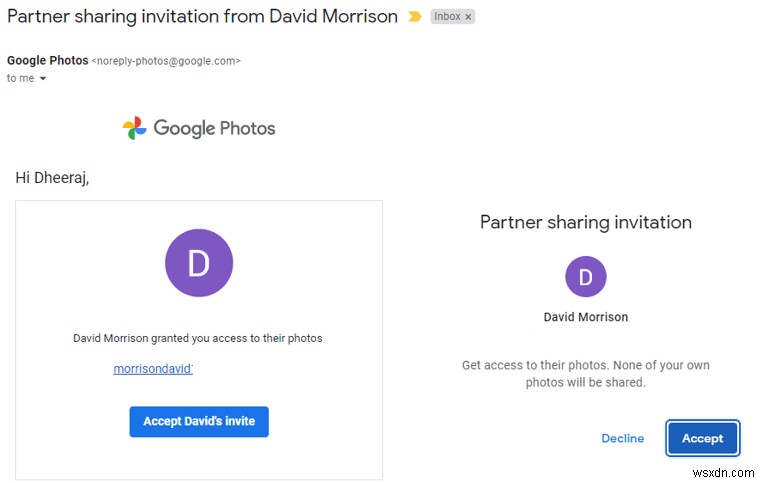Remove the Inbox label with its x
This screenshot has width=766, height=483.
click(468, 17)
